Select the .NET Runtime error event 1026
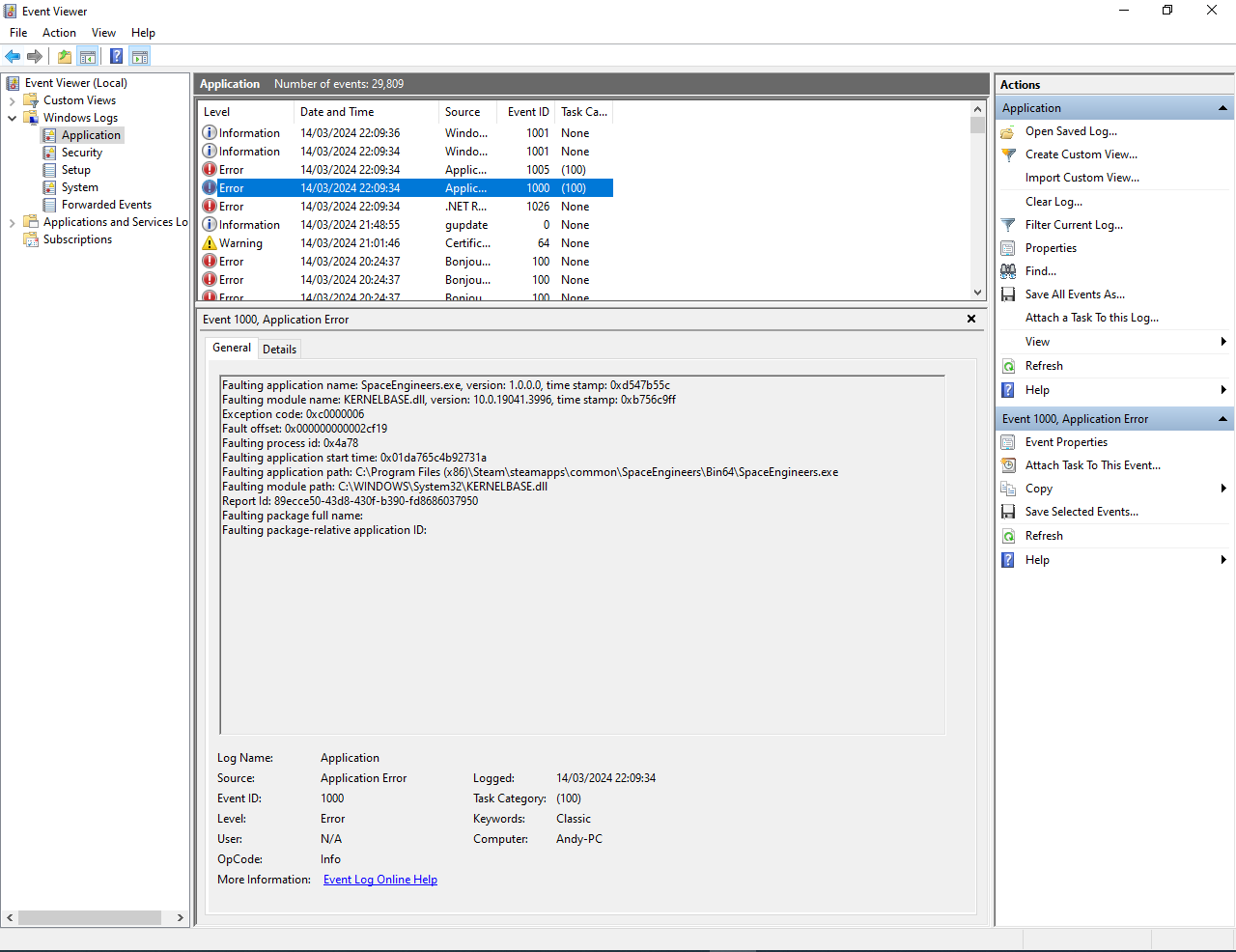This screenshot has height=952, width=1236. pyautogui.click(x=406, y=207)
